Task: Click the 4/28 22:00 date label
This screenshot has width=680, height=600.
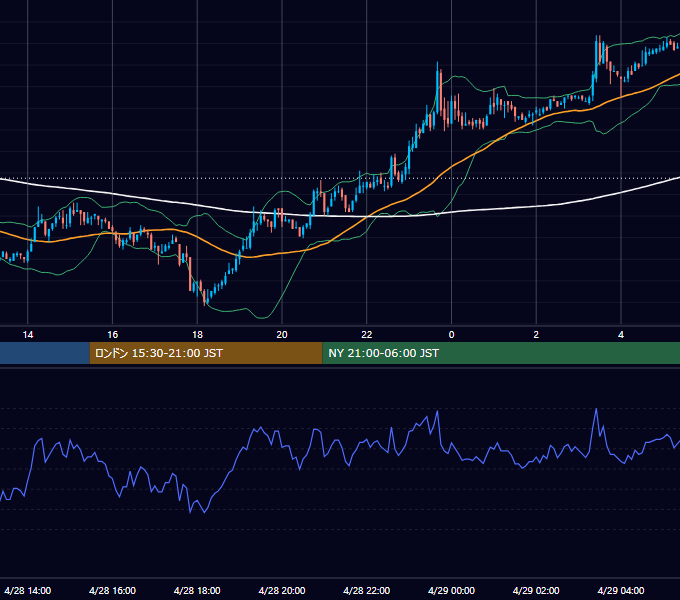Action: coord(367,591)
